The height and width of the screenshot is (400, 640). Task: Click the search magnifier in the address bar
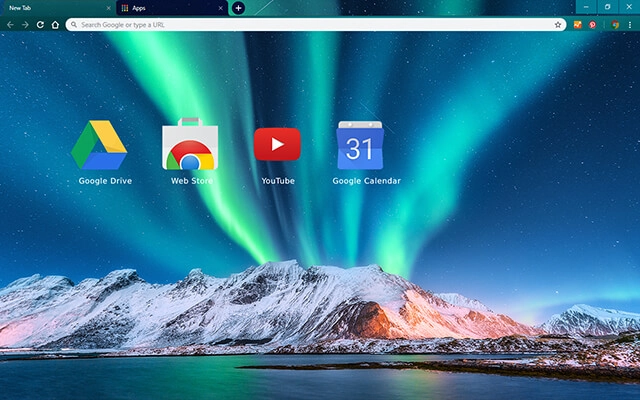(73, 25)
